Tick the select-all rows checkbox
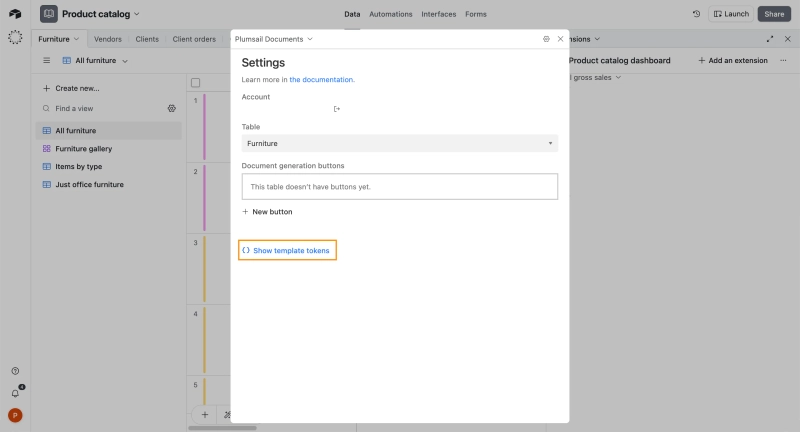Viewport: 800px width, 432px height. pos(195,83)
